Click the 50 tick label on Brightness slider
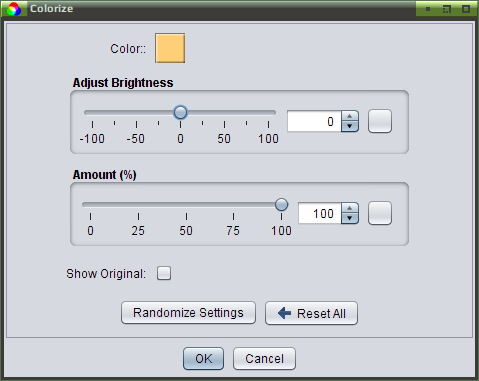This screenshot has width=479, height=381. [224, 139]
